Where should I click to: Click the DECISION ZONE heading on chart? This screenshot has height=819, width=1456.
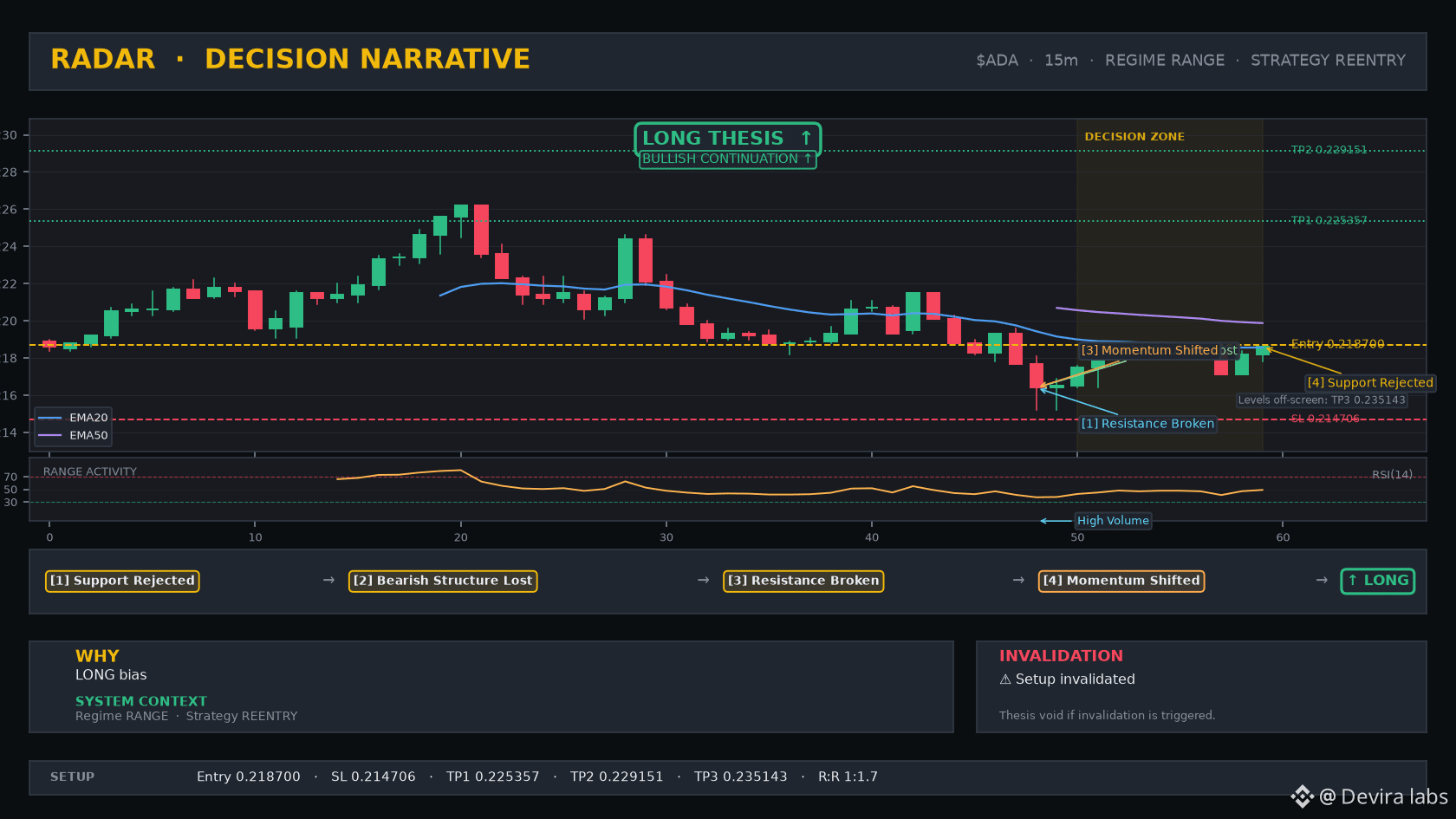click(x=1134, y=137)
